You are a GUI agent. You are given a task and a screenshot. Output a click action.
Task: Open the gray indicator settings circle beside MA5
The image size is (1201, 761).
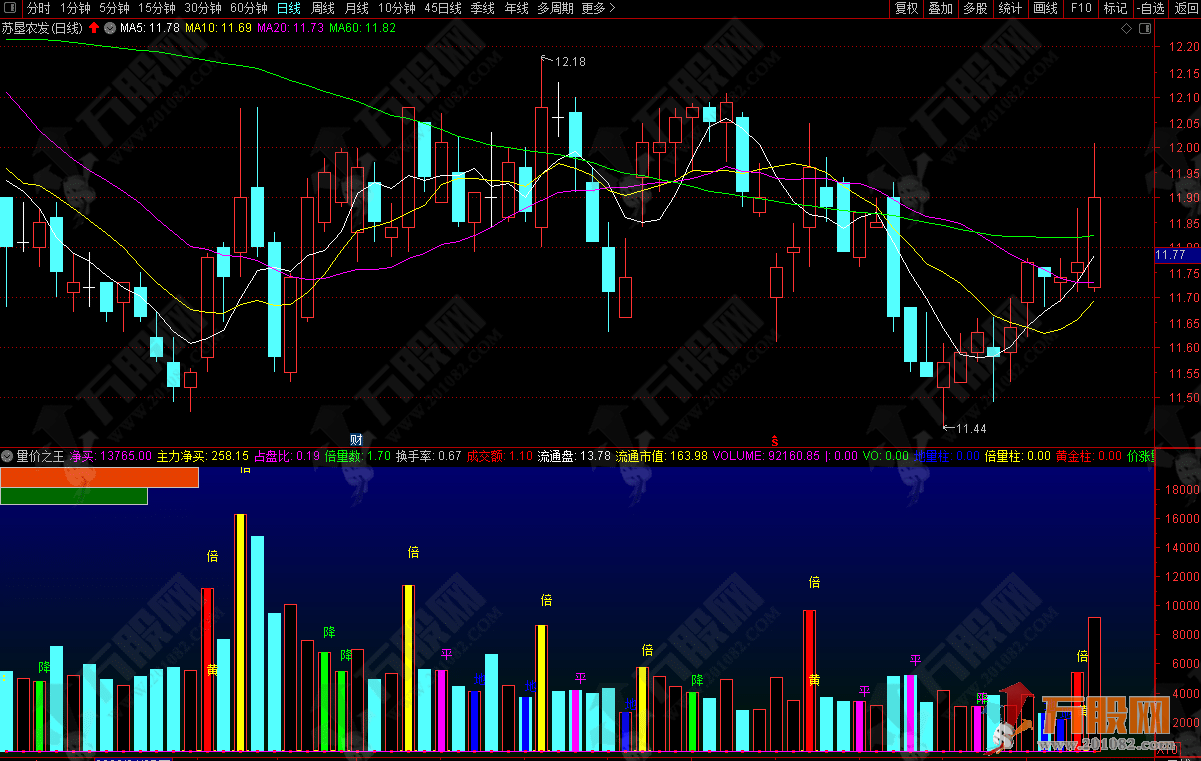[110, 28]
